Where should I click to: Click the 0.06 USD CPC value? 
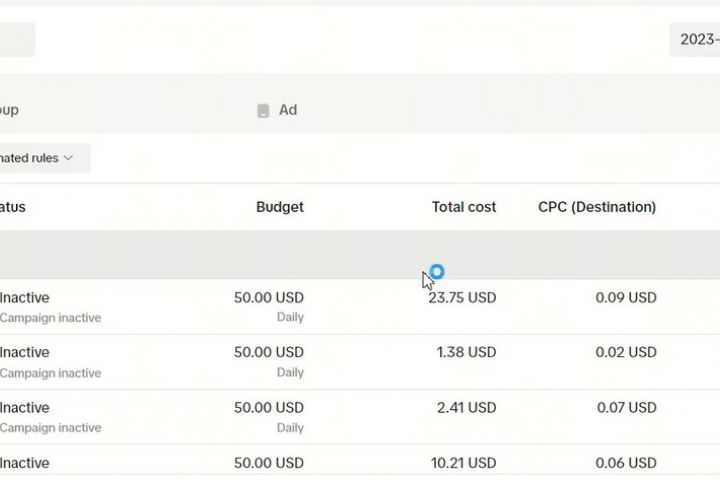click(x=626, y=462)
